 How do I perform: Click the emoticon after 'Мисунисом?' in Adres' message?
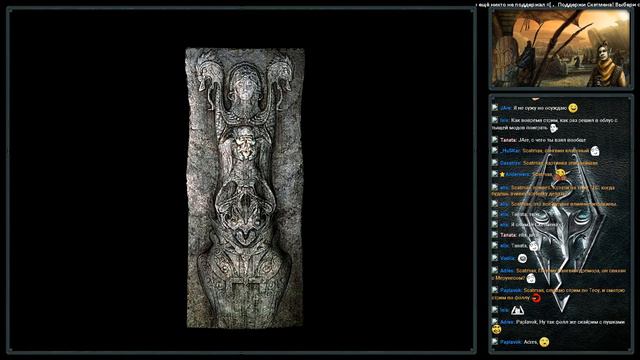(531, 278)
